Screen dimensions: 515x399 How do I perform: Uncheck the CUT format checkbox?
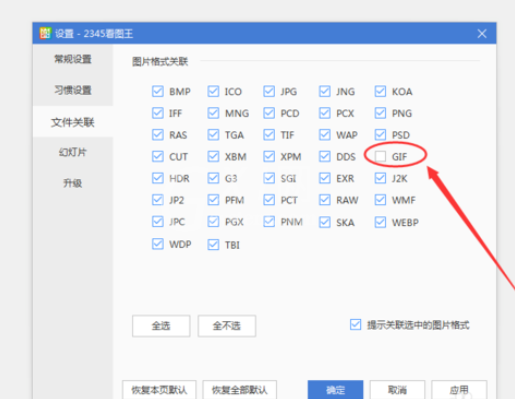tap(158, 156)
